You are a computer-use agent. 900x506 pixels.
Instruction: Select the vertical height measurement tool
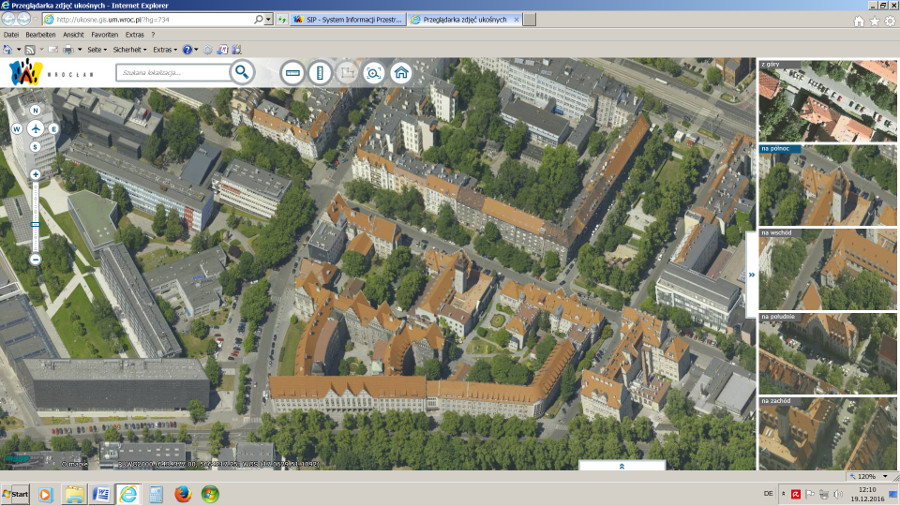tap(320, 72)
